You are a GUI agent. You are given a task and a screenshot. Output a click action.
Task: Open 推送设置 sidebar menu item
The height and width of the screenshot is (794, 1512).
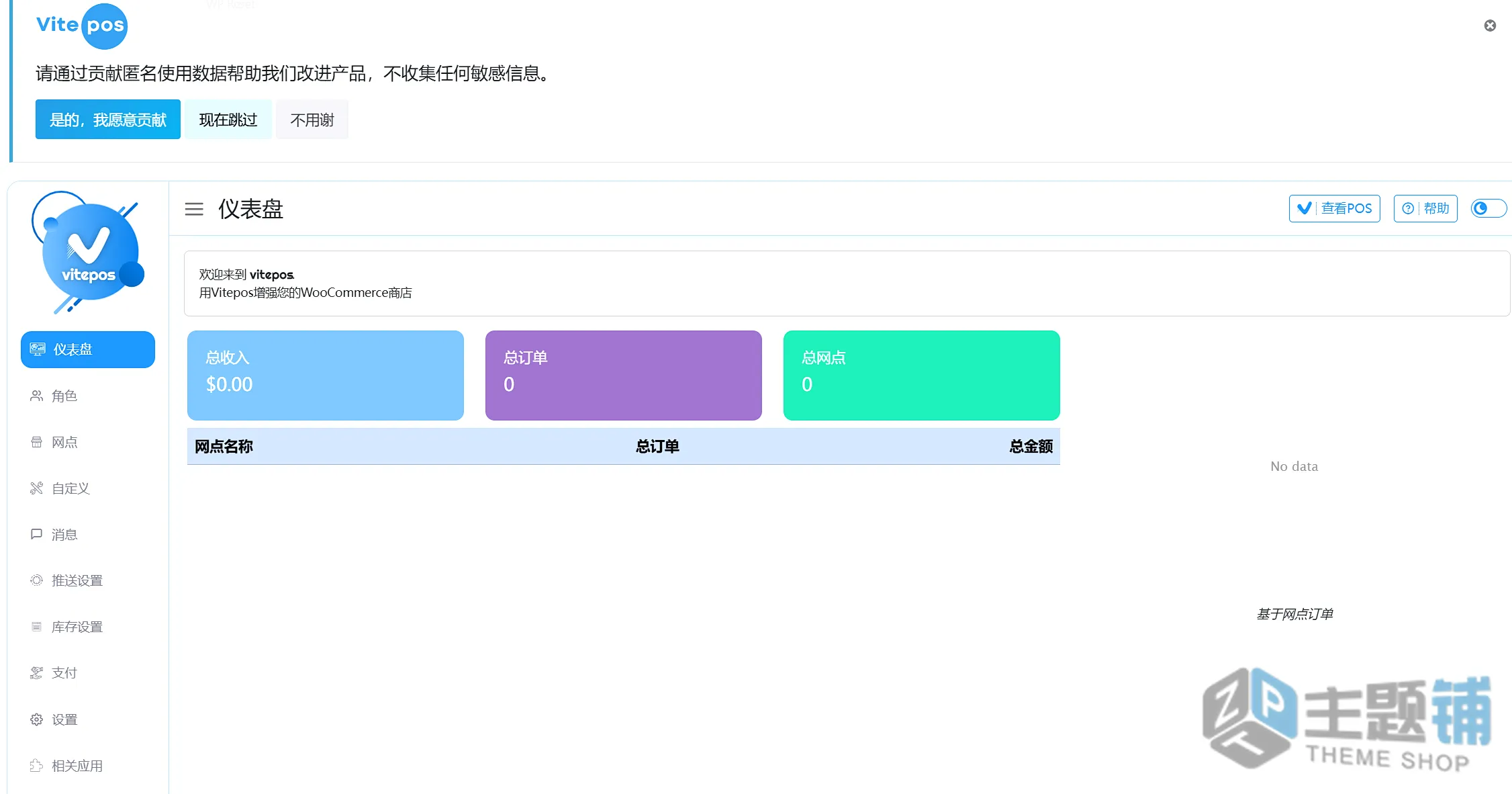pyautogui.click(x=88, y=580)
